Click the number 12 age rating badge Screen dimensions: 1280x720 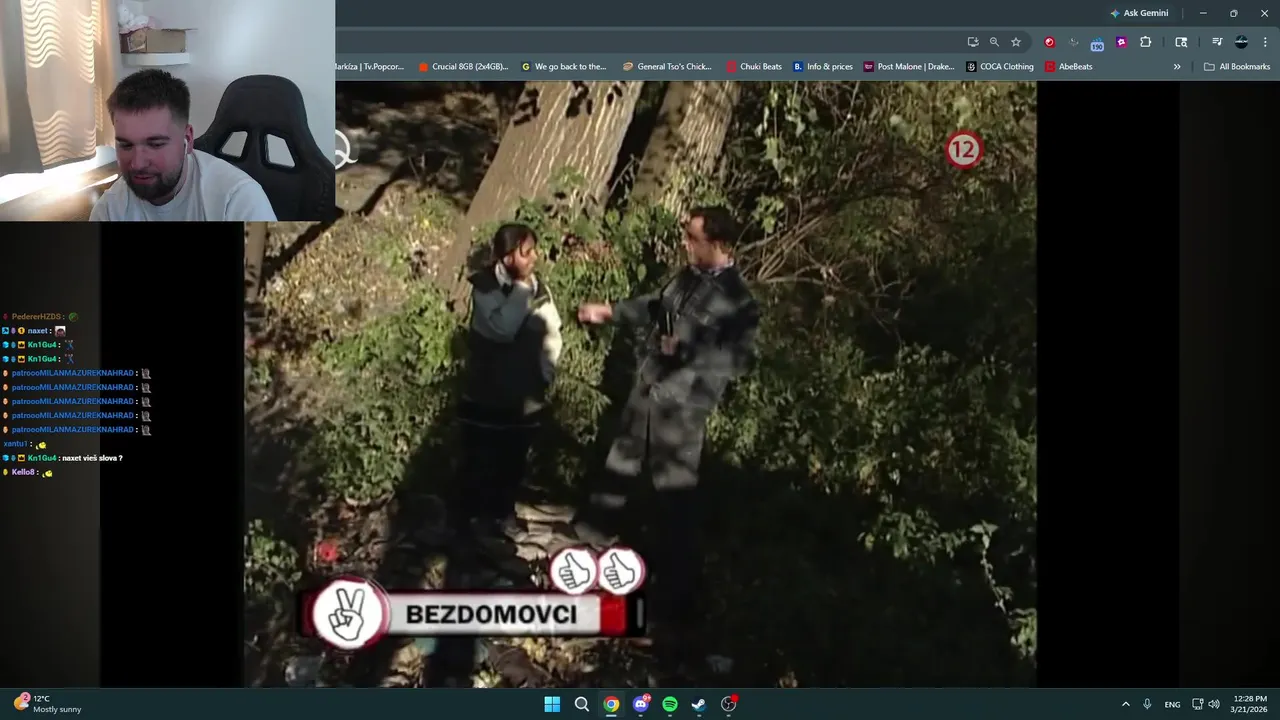click(x=964, y=150)
